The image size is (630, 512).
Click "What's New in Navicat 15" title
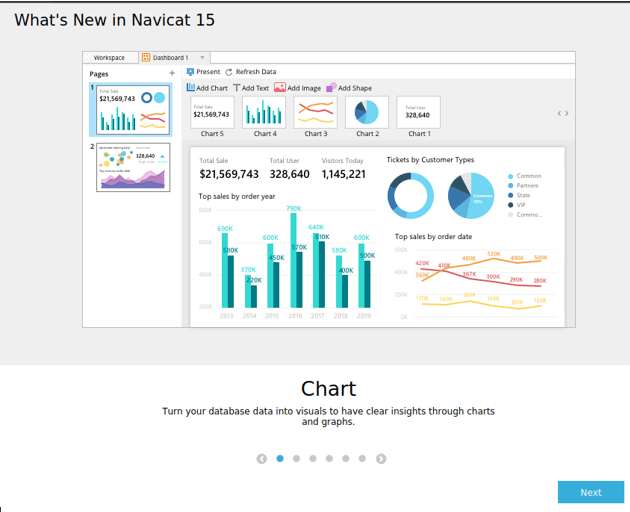115,20
